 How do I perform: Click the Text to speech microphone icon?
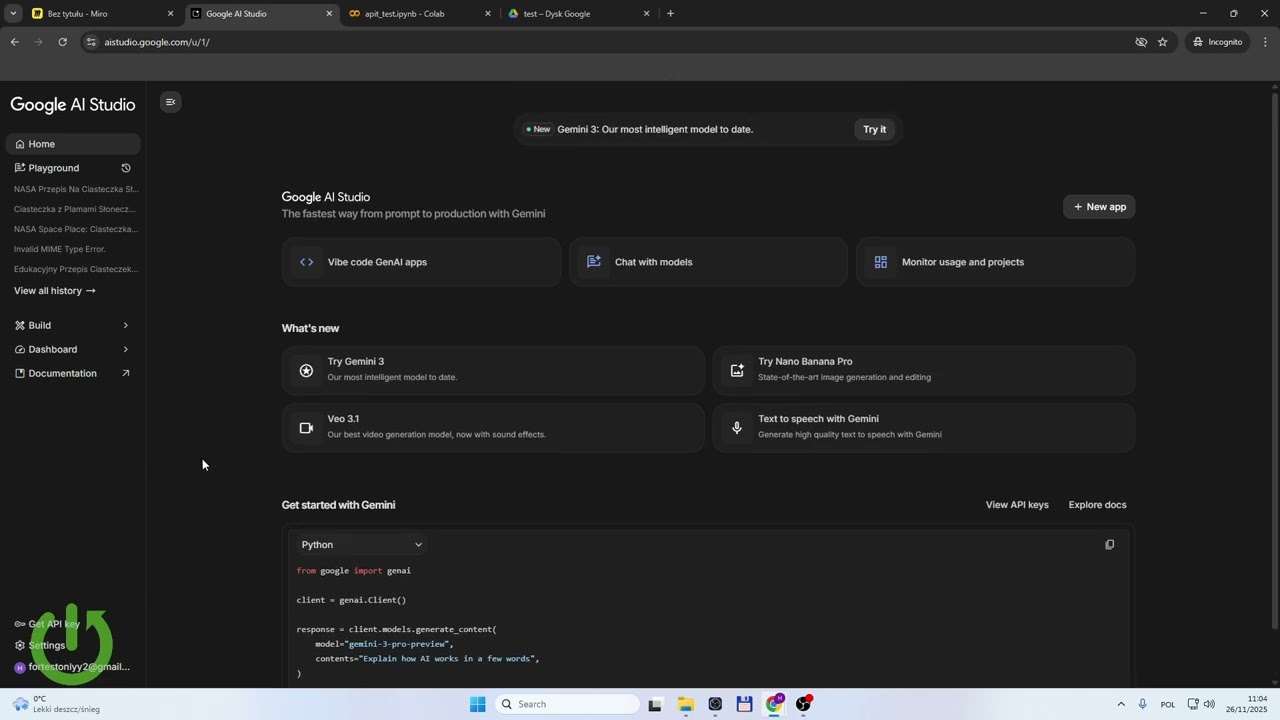(x=737, y=427)
